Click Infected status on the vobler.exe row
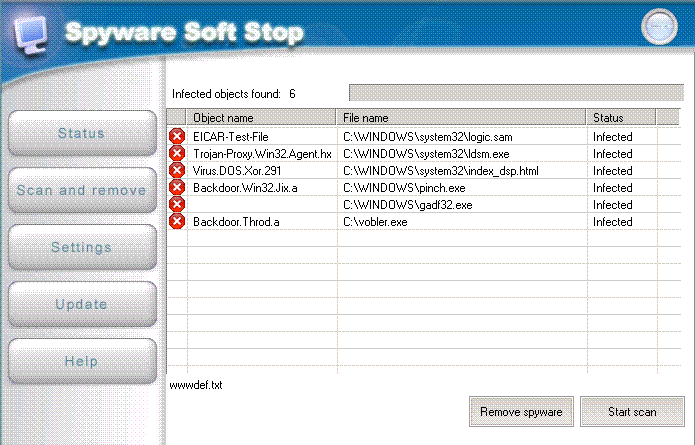695x445 pixels. [x=613, y=222]
